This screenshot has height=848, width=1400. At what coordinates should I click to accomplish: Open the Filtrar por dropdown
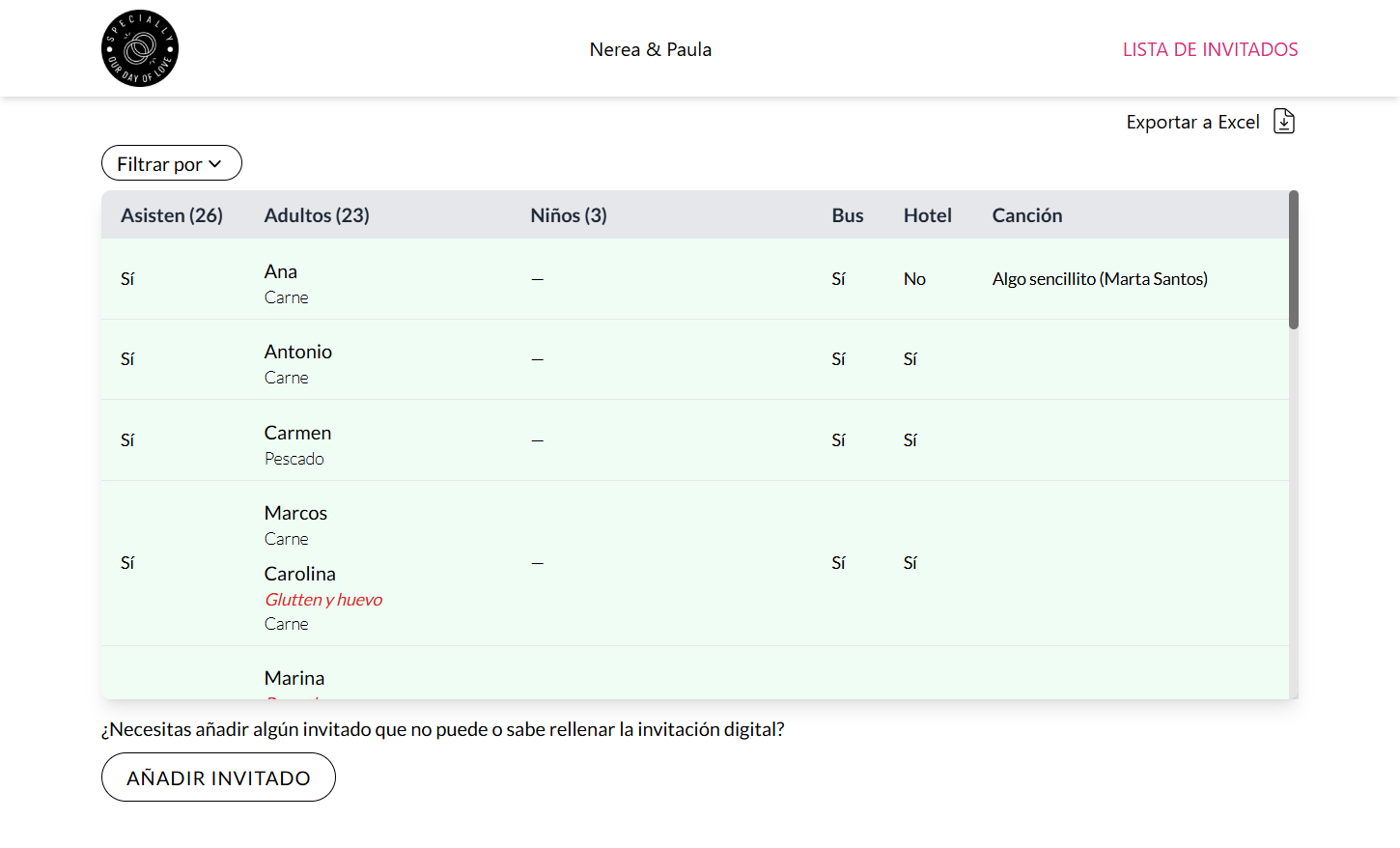tap(172, 163)
